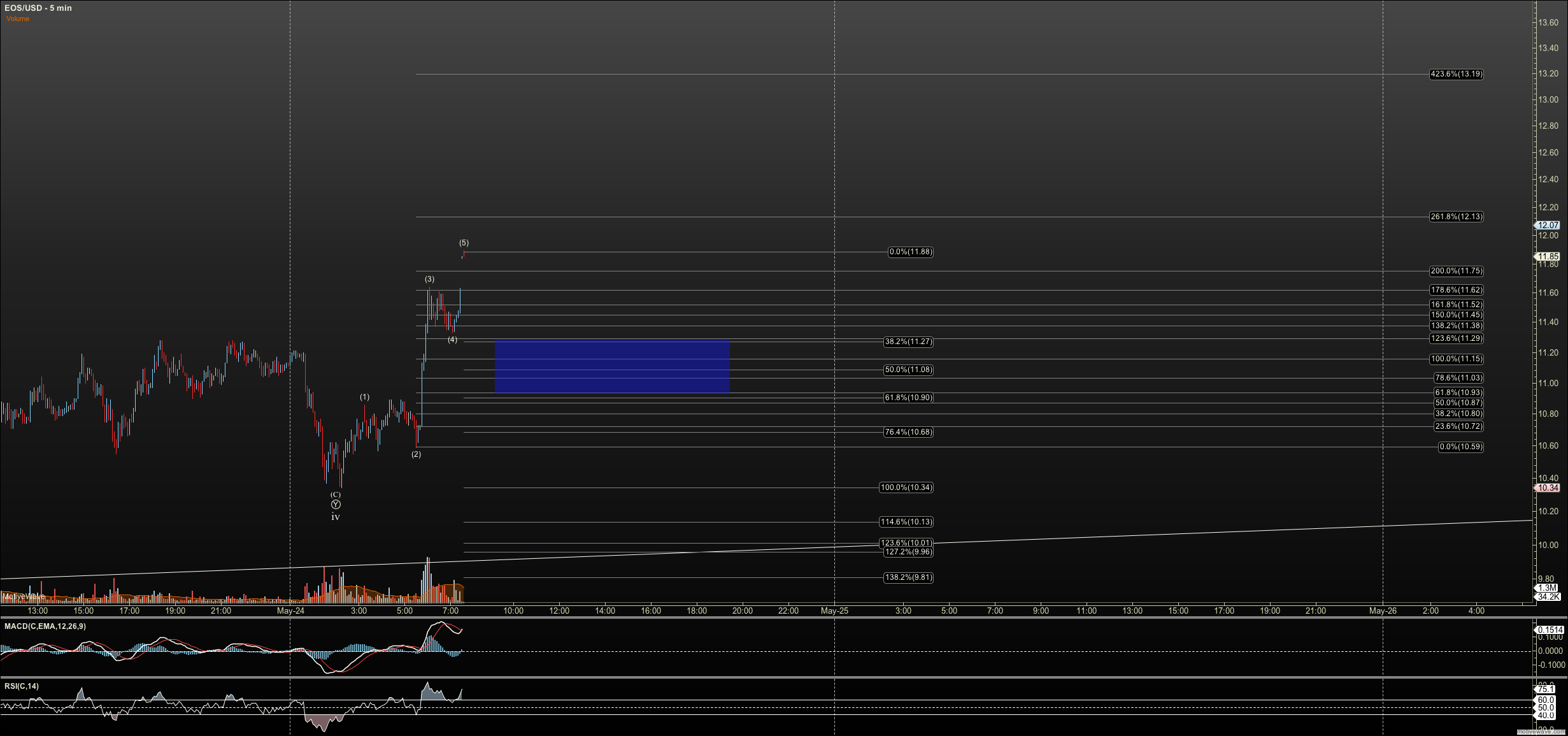Select the wave (C) label

pyautogui.click(x=336, y=494)
